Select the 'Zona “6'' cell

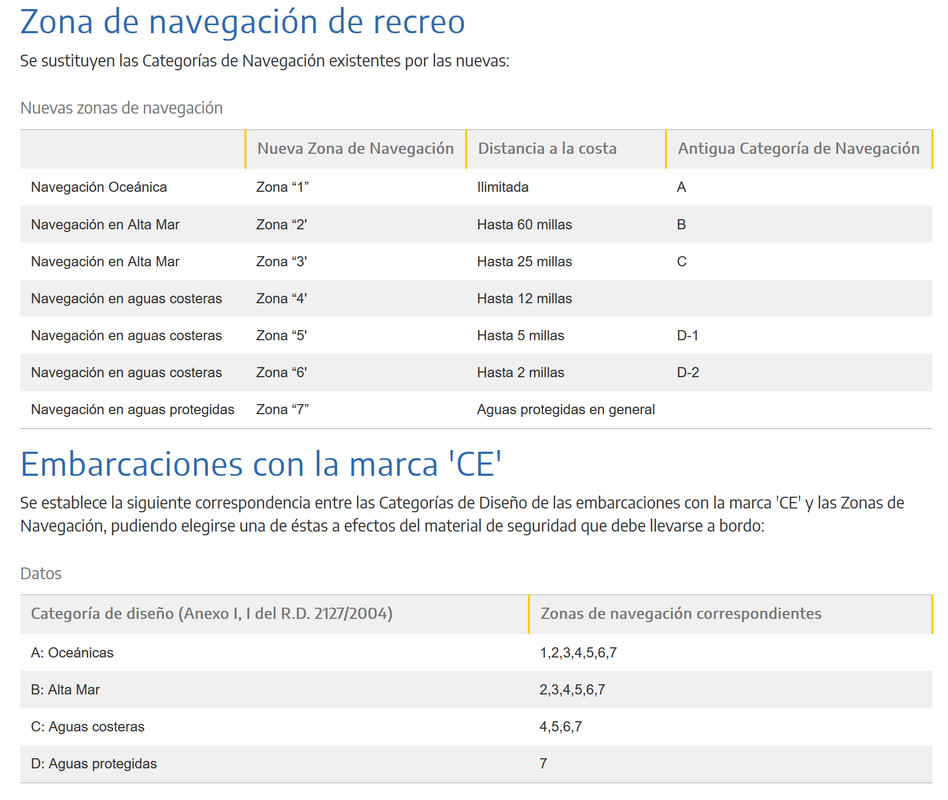(x=281, y=372)
